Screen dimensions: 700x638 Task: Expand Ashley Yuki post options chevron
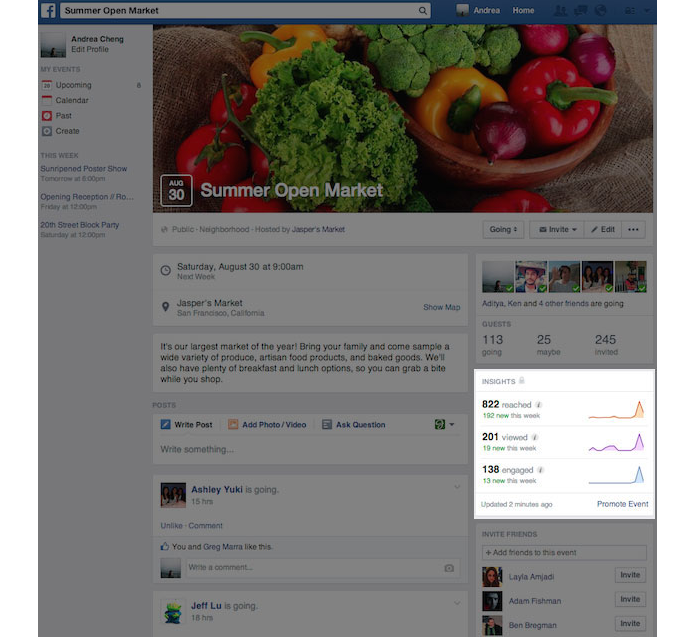click(457, 487)
